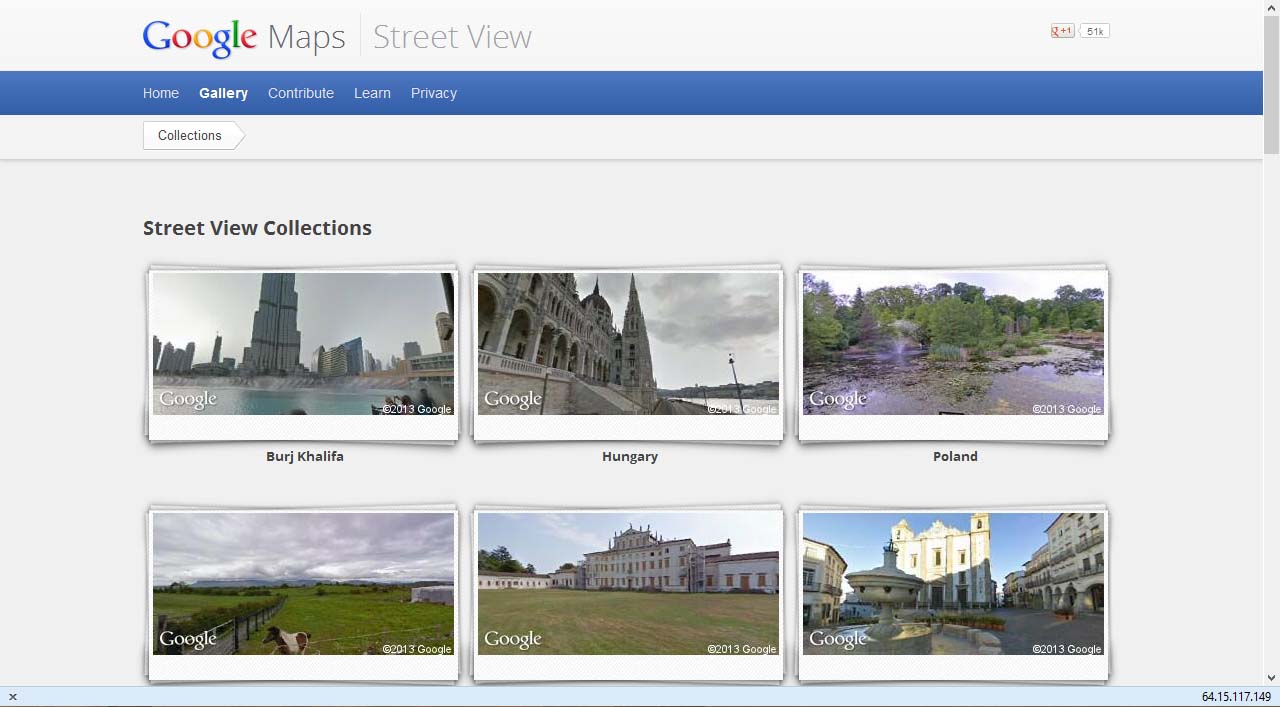
Task: Click the Collections breadcrumb
Action: tap(193, 135)
